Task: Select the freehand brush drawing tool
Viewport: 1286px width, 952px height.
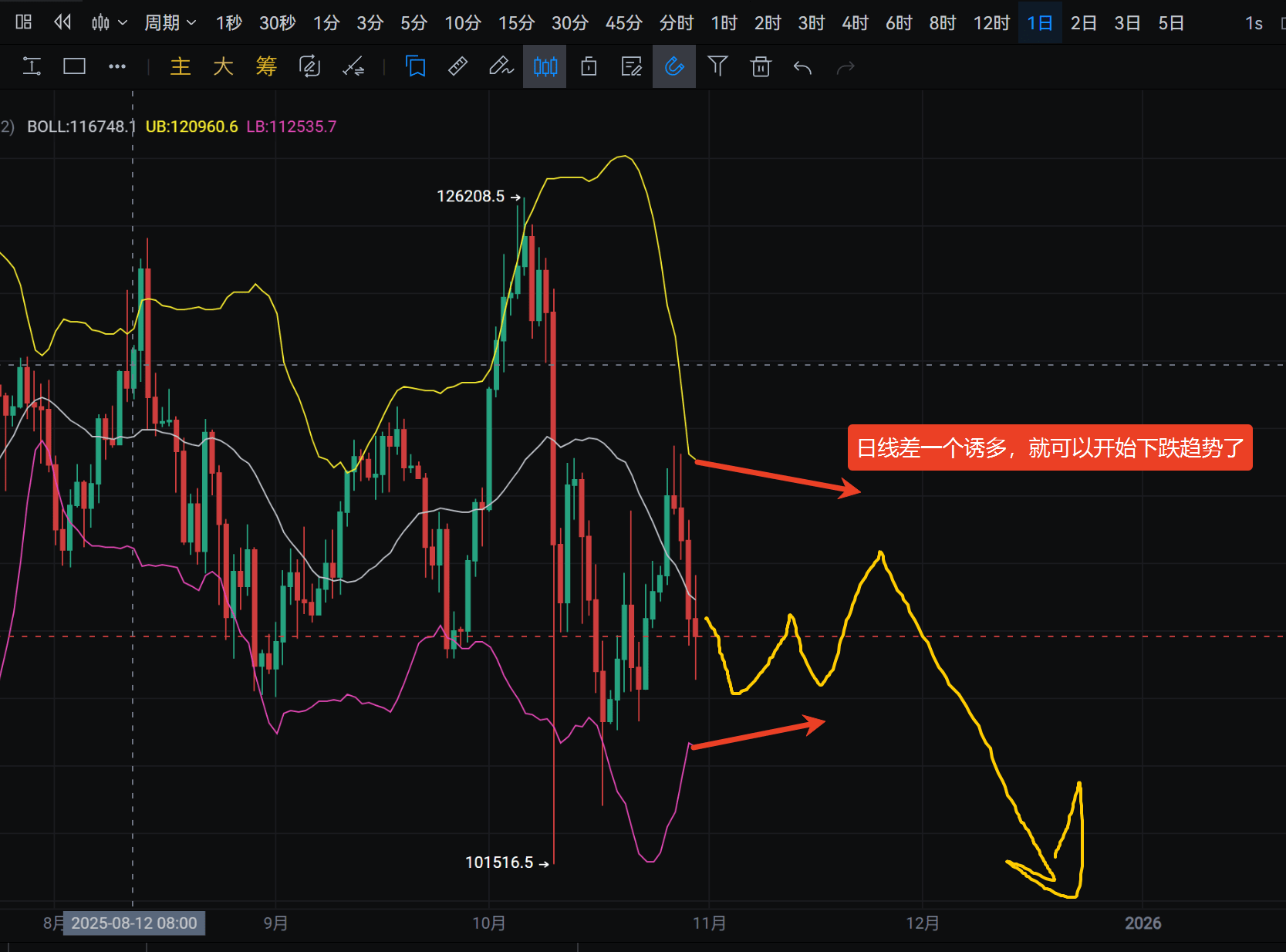Action: 501,67
